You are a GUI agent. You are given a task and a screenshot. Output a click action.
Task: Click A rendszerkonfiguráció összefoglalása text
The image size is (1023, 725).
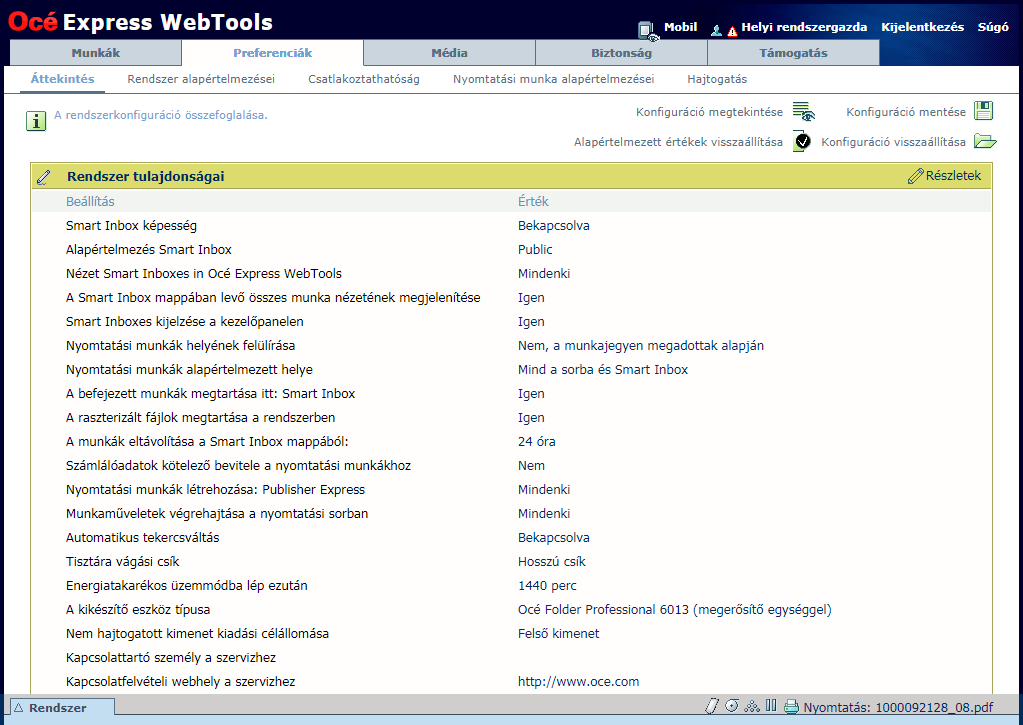tap(160, 116)
